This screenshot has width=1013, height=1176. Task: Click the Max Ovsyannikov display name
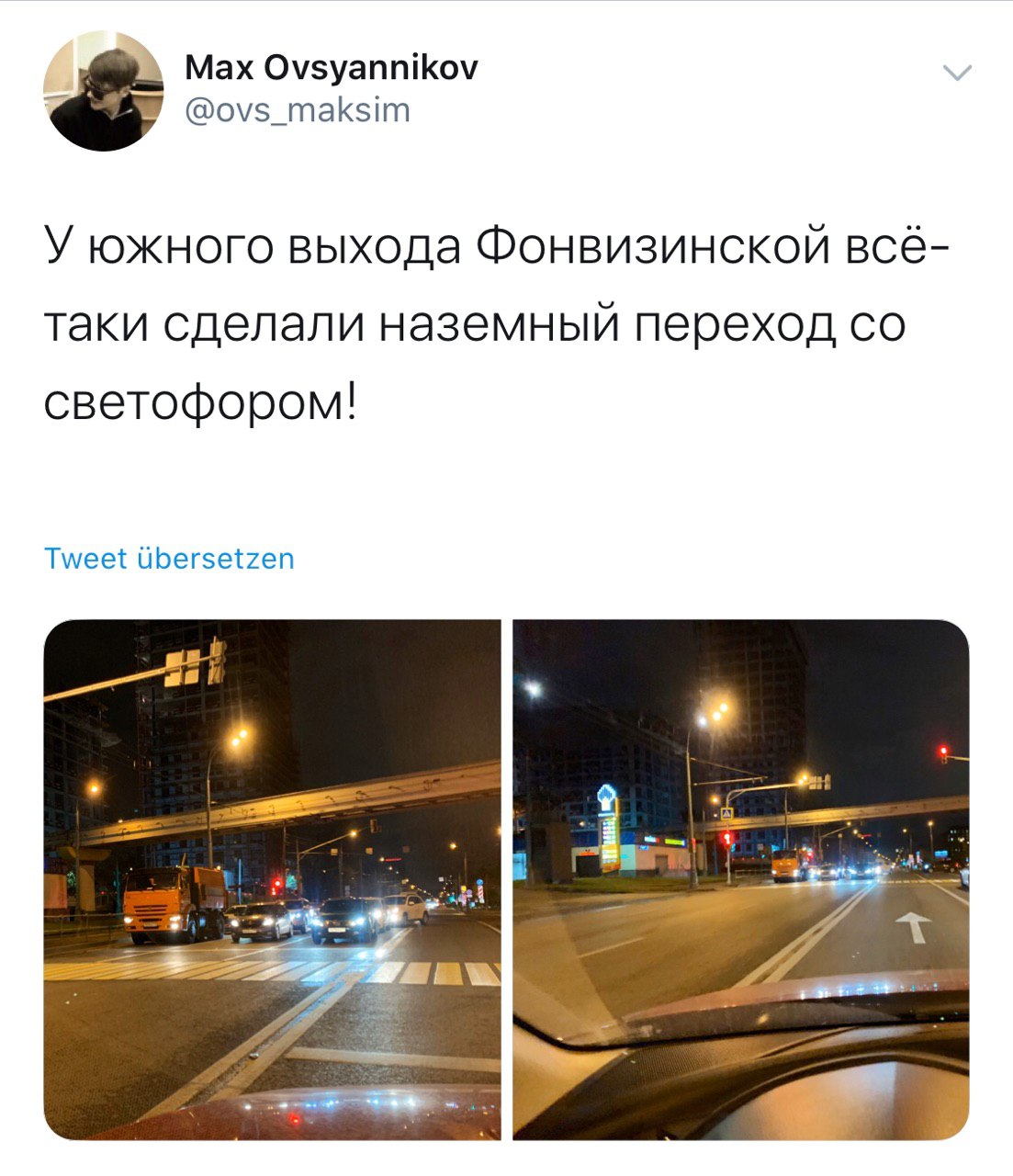point(331,67)
